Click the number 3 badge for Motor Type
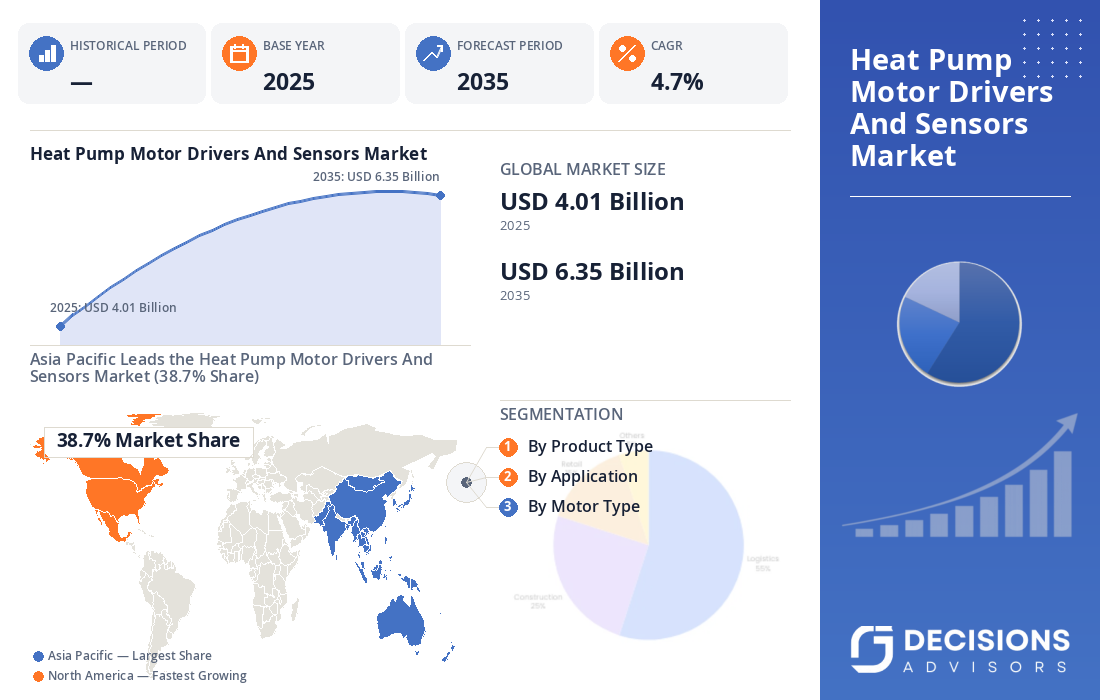 pyautogui.click(x=509, y=507)
